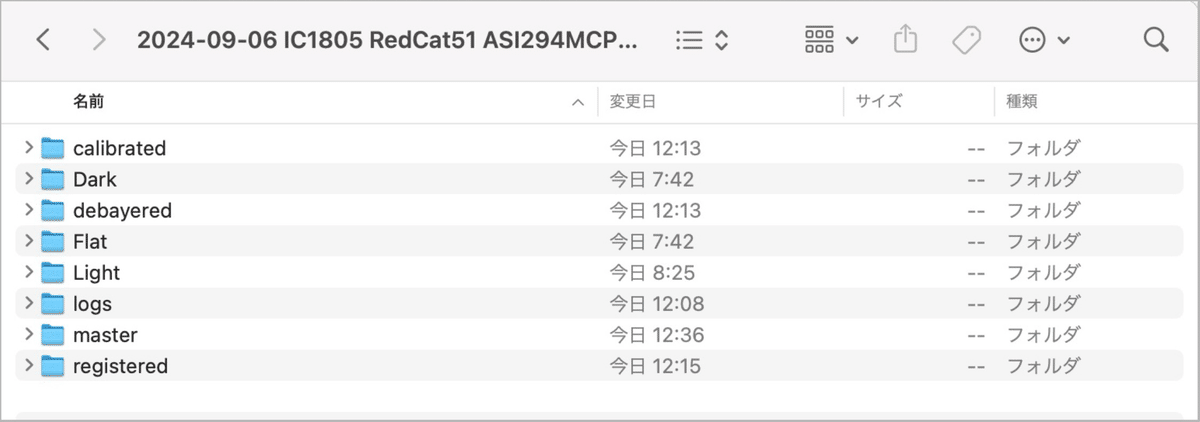Sort by サイズ column header
Screen dimensions: 1200x422
point(918,101)
